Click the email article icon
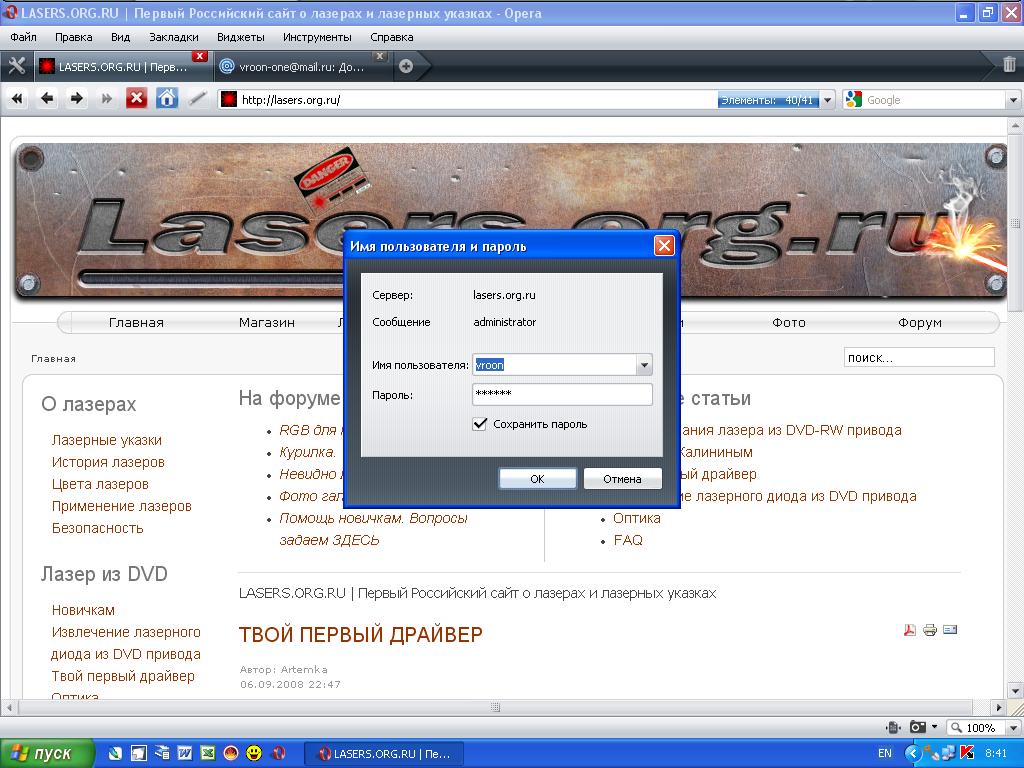The image size is (1024, 768). pos(950,630)
